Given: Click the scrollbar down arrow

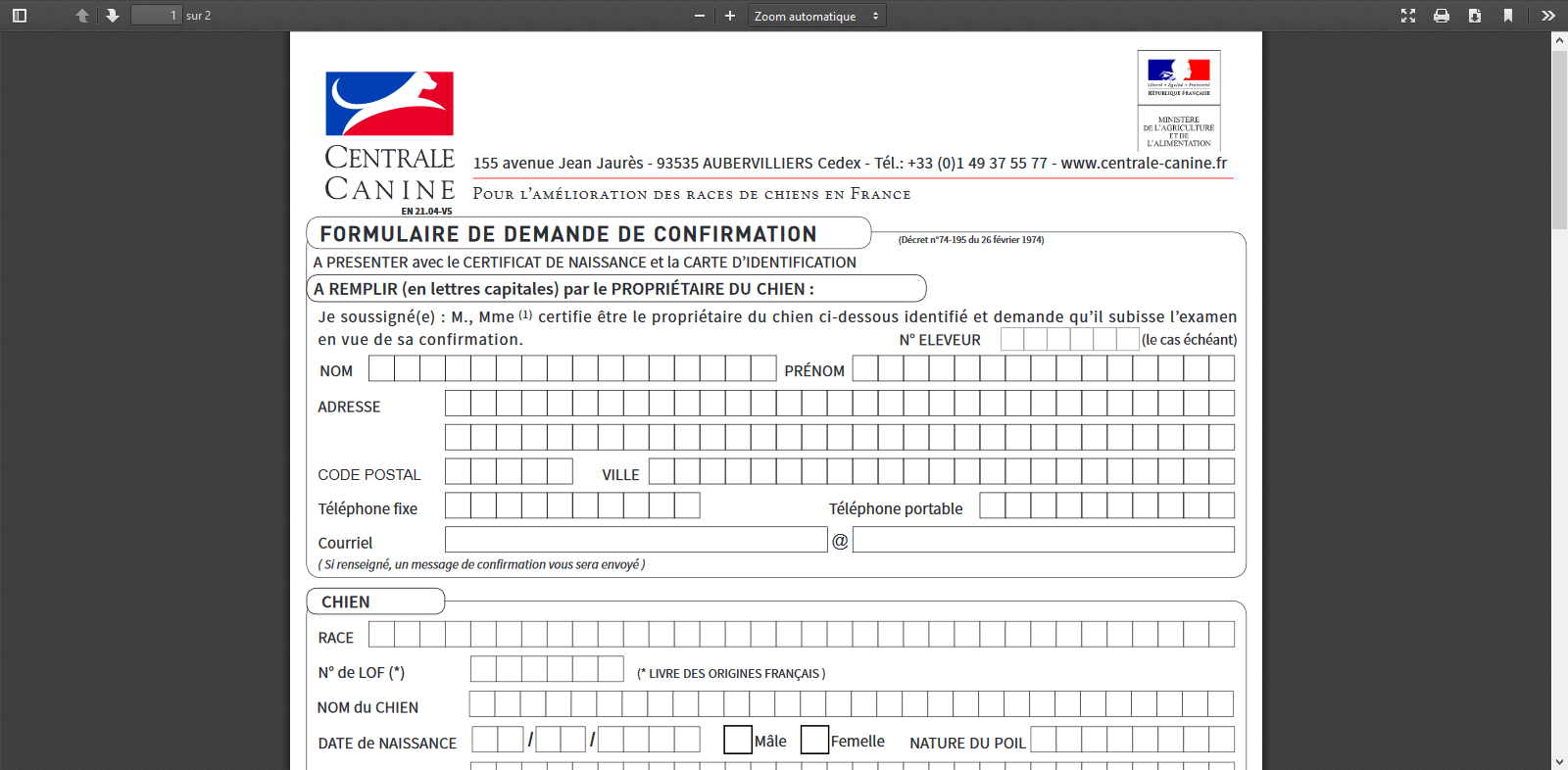Looking at the screenshot, I should (x=1559, y=761).
